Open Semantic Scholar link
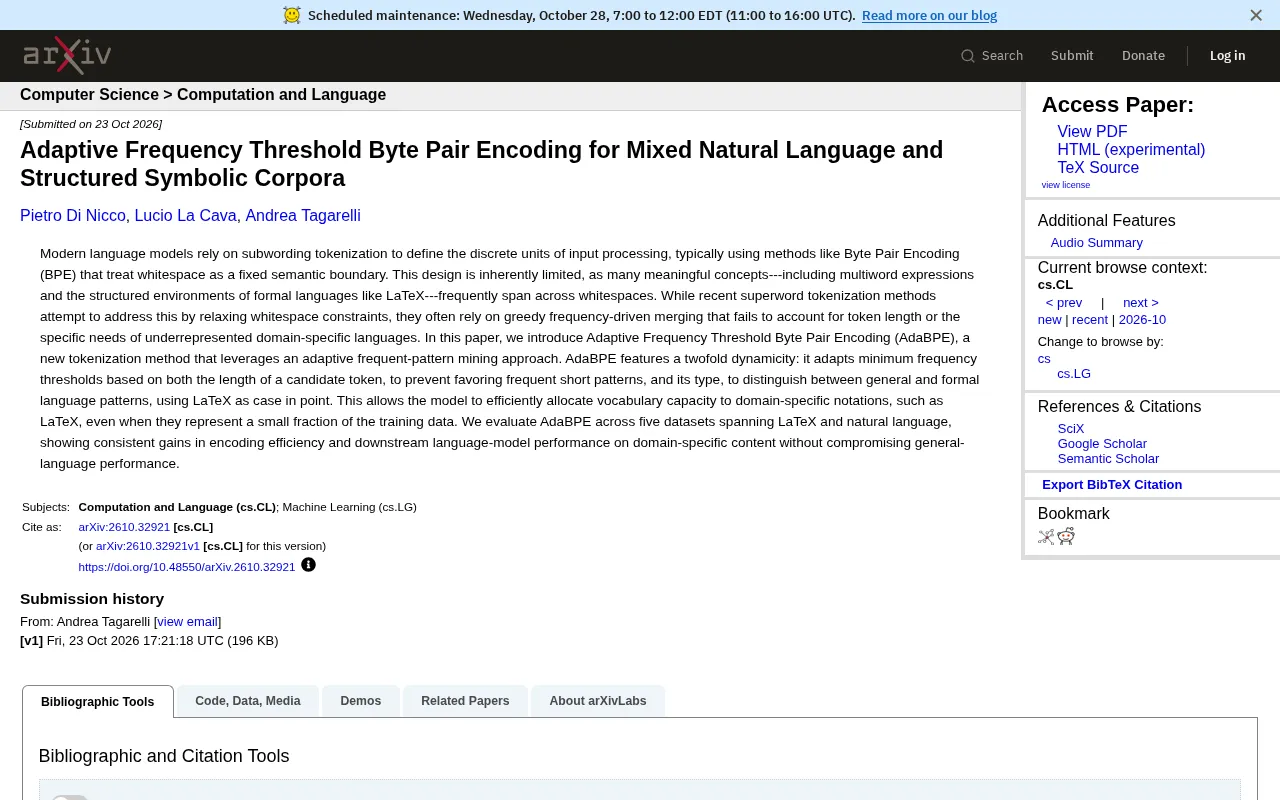Image resolution: width=1280 pixels, height=800 pixels. coord(1108,459)
